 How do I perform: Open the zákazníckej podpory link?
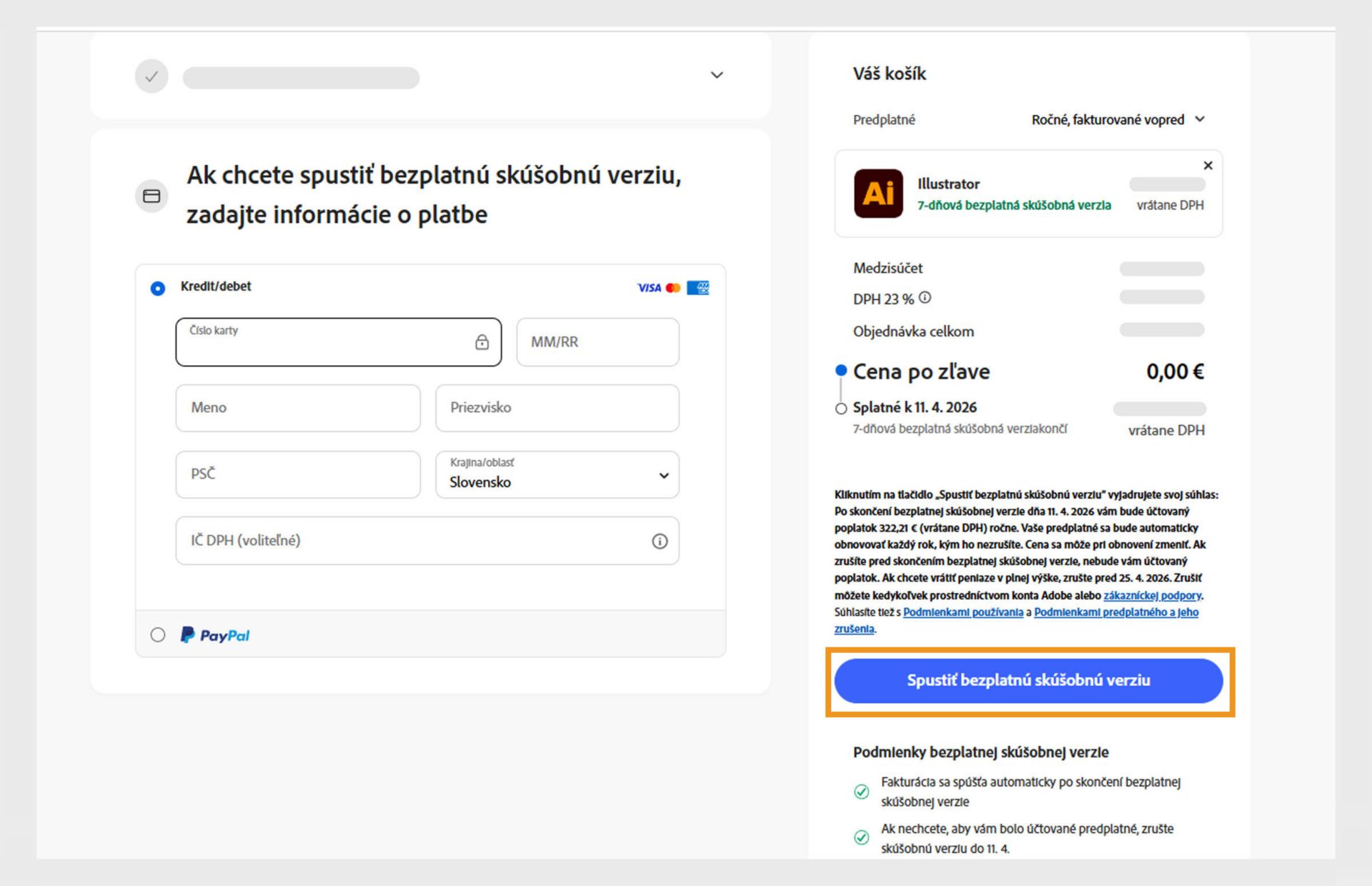[x=1152, y=595]
